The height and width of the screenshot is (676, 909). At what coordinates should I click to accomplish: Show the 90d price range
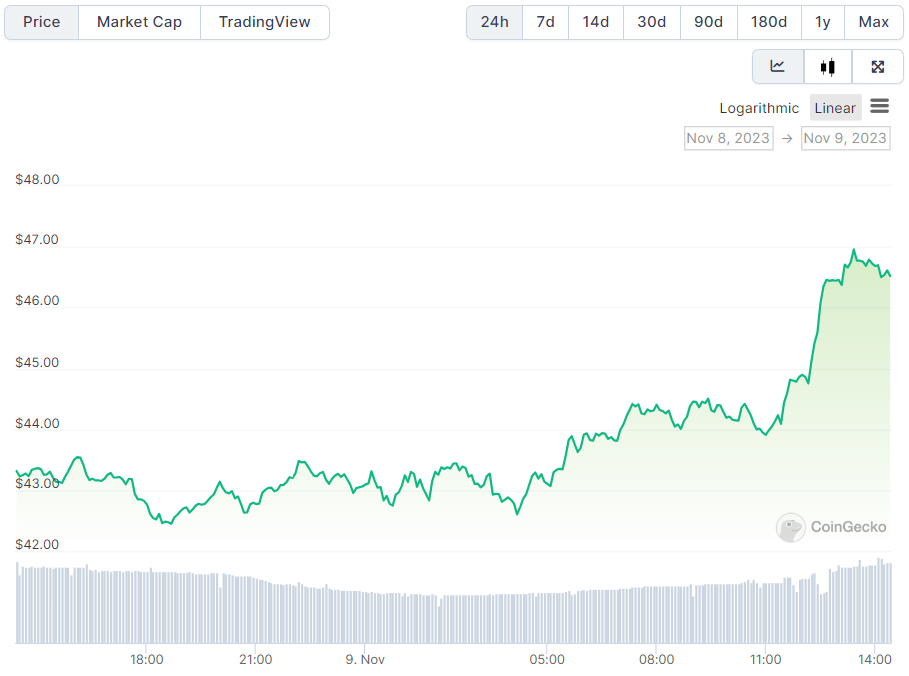[x=708, y=22]
